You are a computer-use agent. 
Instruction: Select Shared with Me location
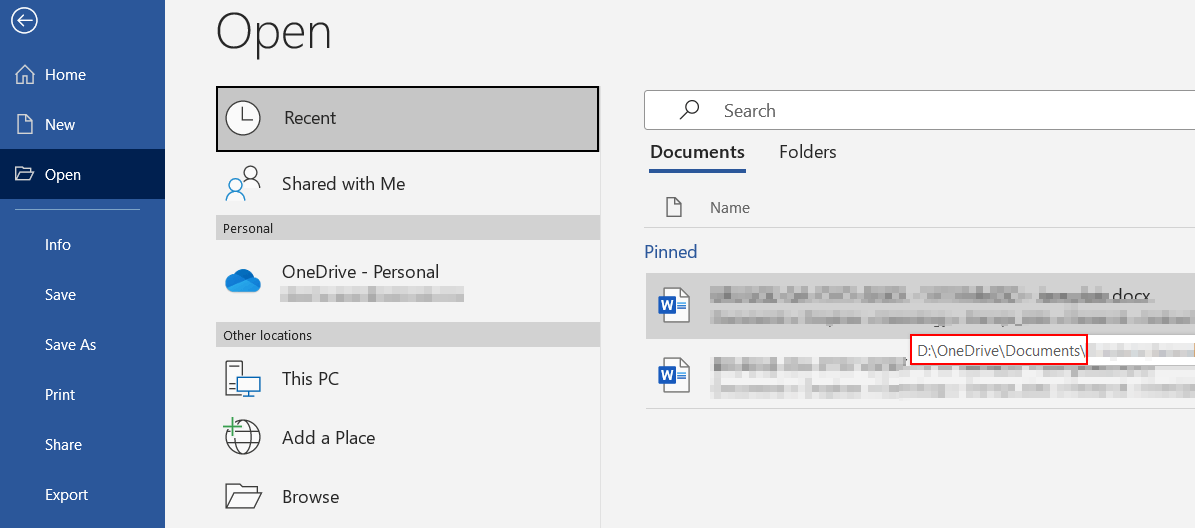[x=408, y=184]
